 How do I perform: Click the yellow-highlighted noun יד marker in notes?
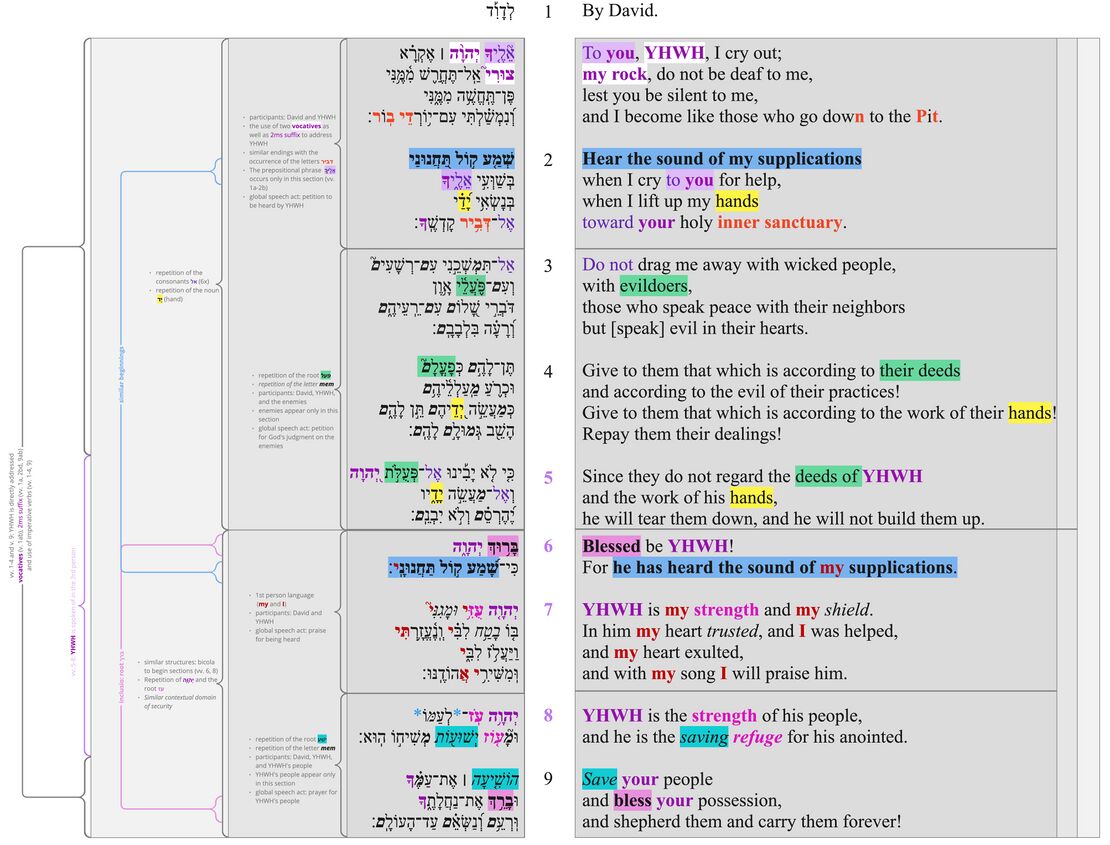pos(160,299)
